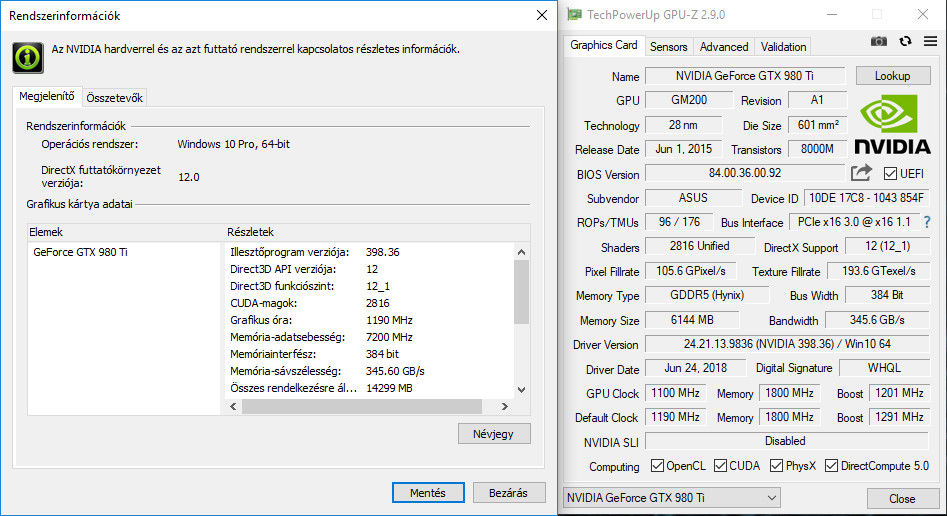Screen dimensions: 947x516
Task: Click the Bezárás button
Action: tap(508, 492)
